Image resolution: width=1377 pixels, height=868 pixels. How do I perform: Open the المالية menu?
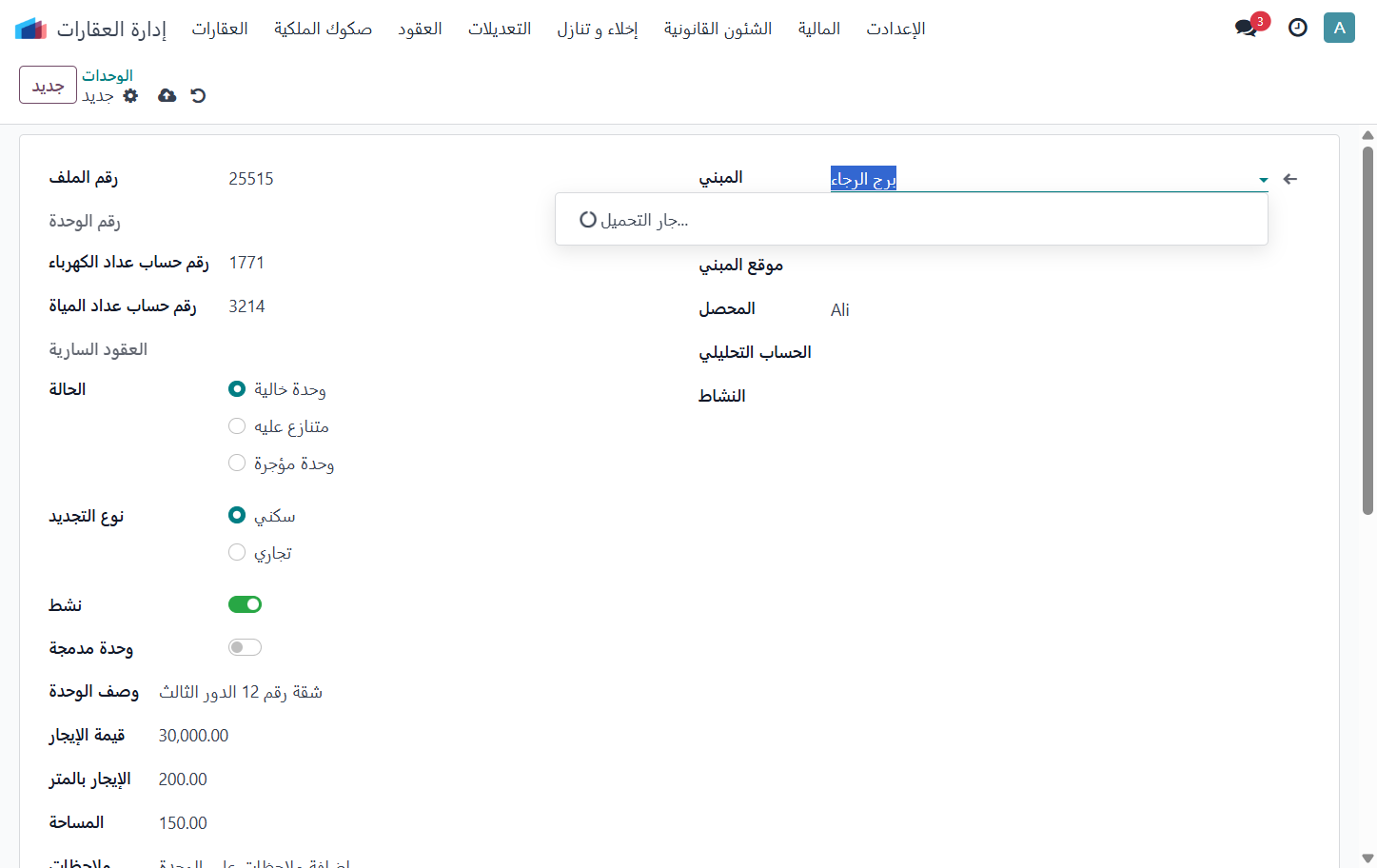coord(819,29)
